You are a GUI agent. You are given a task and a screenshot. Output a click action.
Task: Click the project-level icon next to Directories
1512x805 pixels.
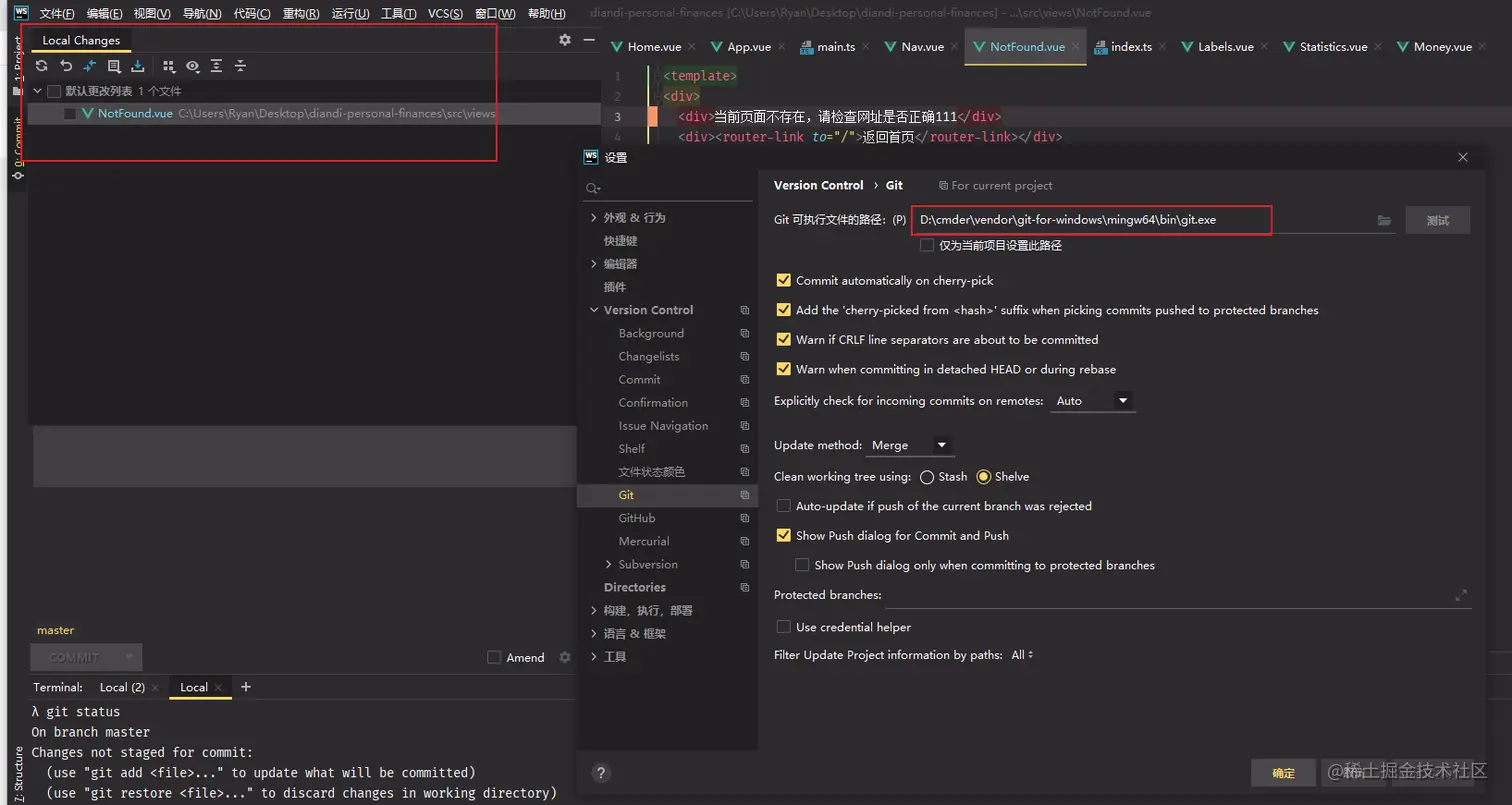click(x=744, y=587)
